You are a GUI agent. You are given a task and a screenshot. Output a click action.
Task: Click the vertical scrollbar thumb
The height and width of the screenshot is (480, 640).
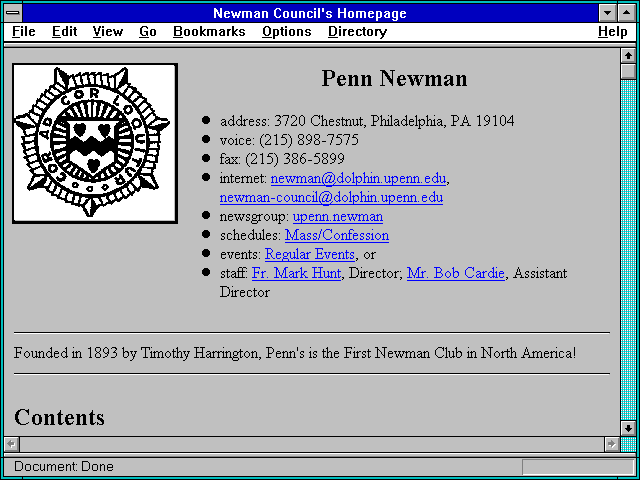(628, 71)
